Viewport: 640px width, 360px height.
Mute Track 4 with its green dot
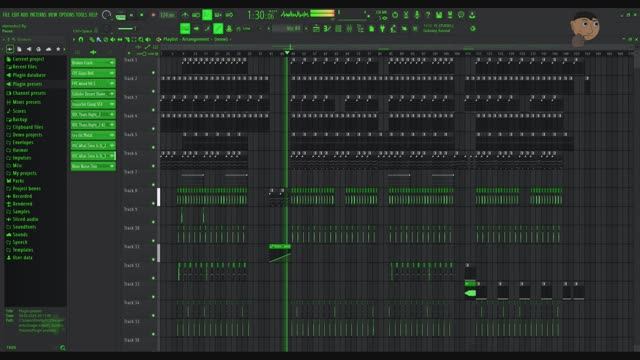[x=153, y=129]
